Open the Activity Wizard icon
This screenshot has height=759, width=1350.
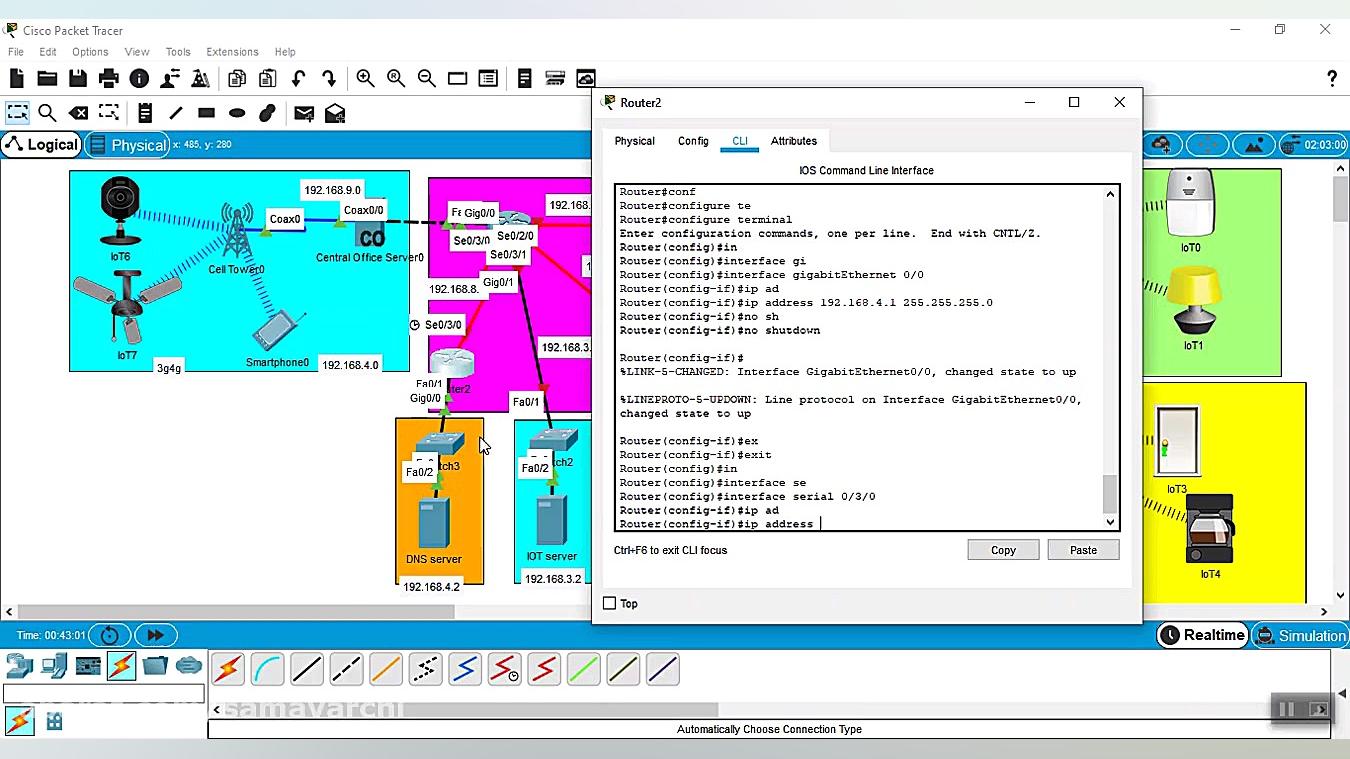click(200, 78)
